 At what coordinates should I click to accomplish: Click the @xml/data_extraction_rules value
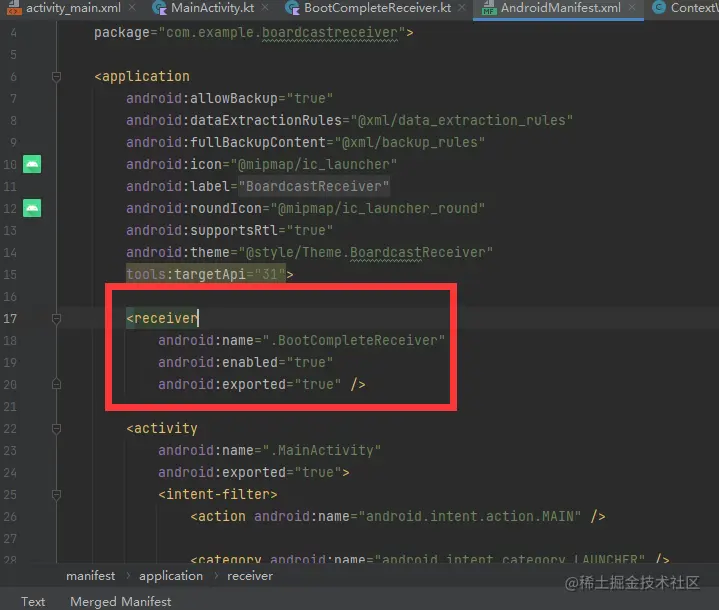click(461, 120)
